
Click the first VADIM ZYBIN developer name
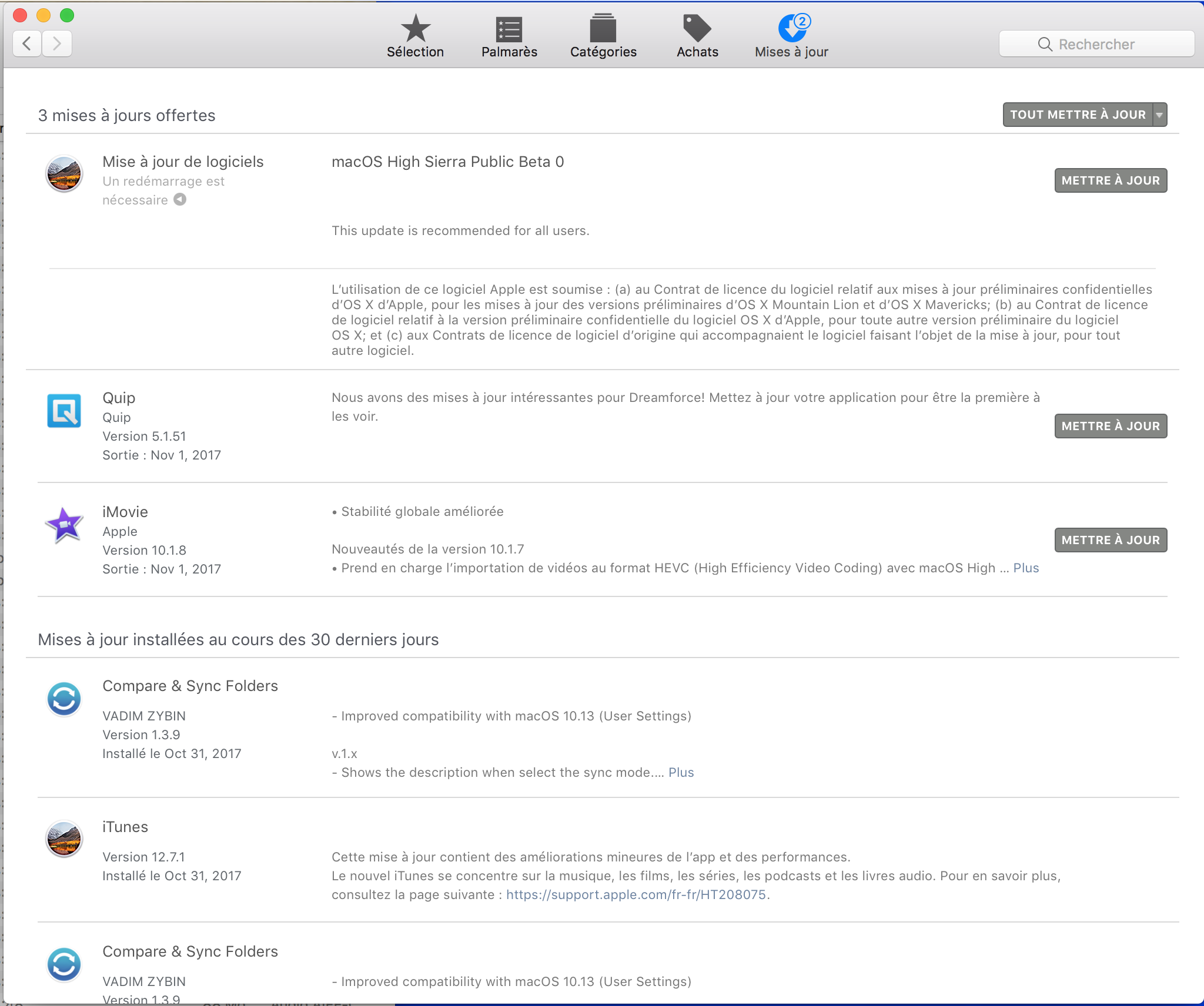[144, 716]
